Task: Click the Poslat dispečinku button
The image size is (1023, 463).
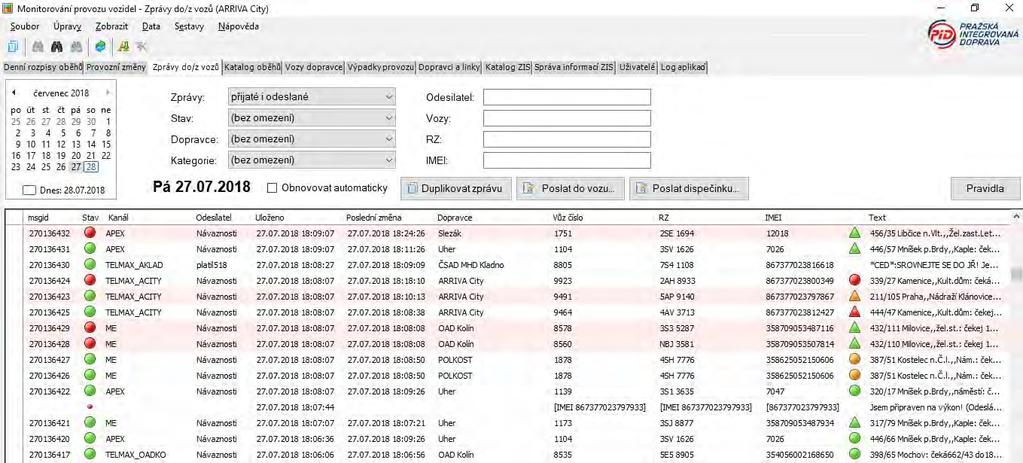Action: coord(689,188)
